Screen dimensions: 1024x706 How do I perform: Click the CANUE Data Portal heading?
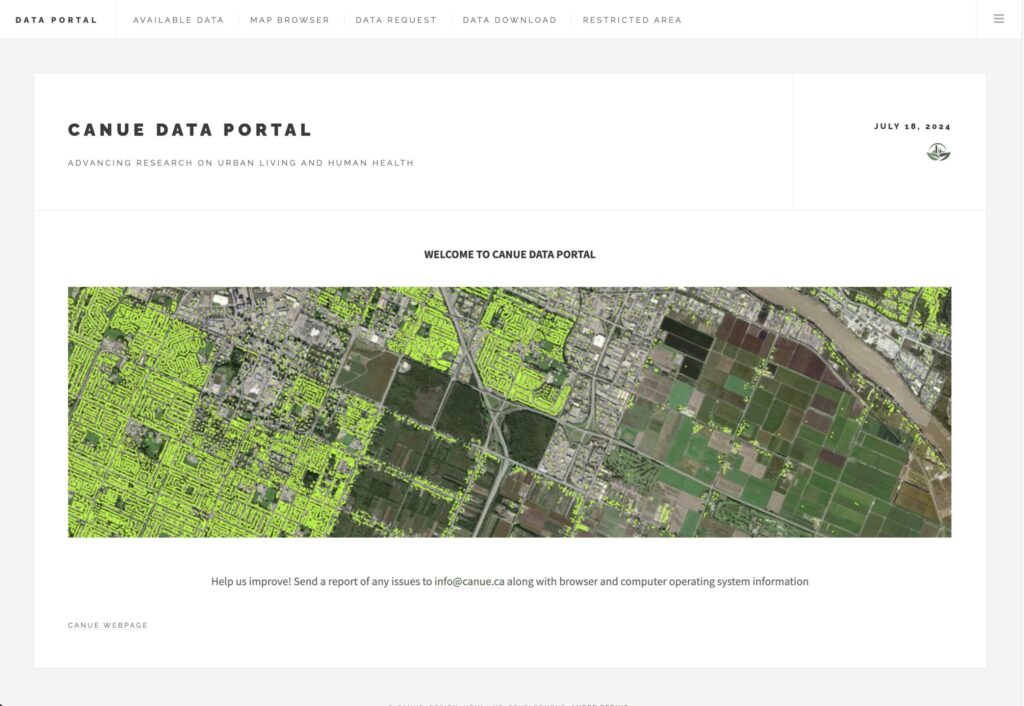point(190,130)
